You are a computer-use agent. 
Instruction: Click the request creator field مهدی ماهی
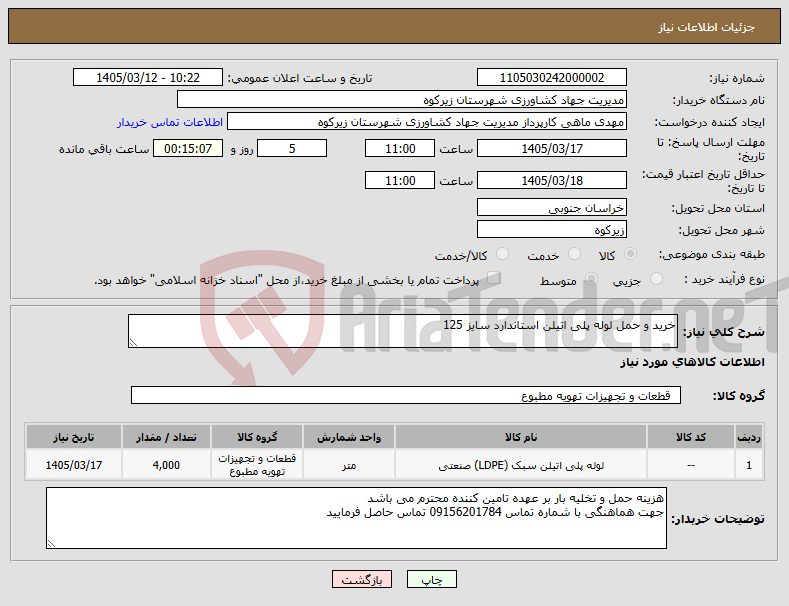point(427,122)
